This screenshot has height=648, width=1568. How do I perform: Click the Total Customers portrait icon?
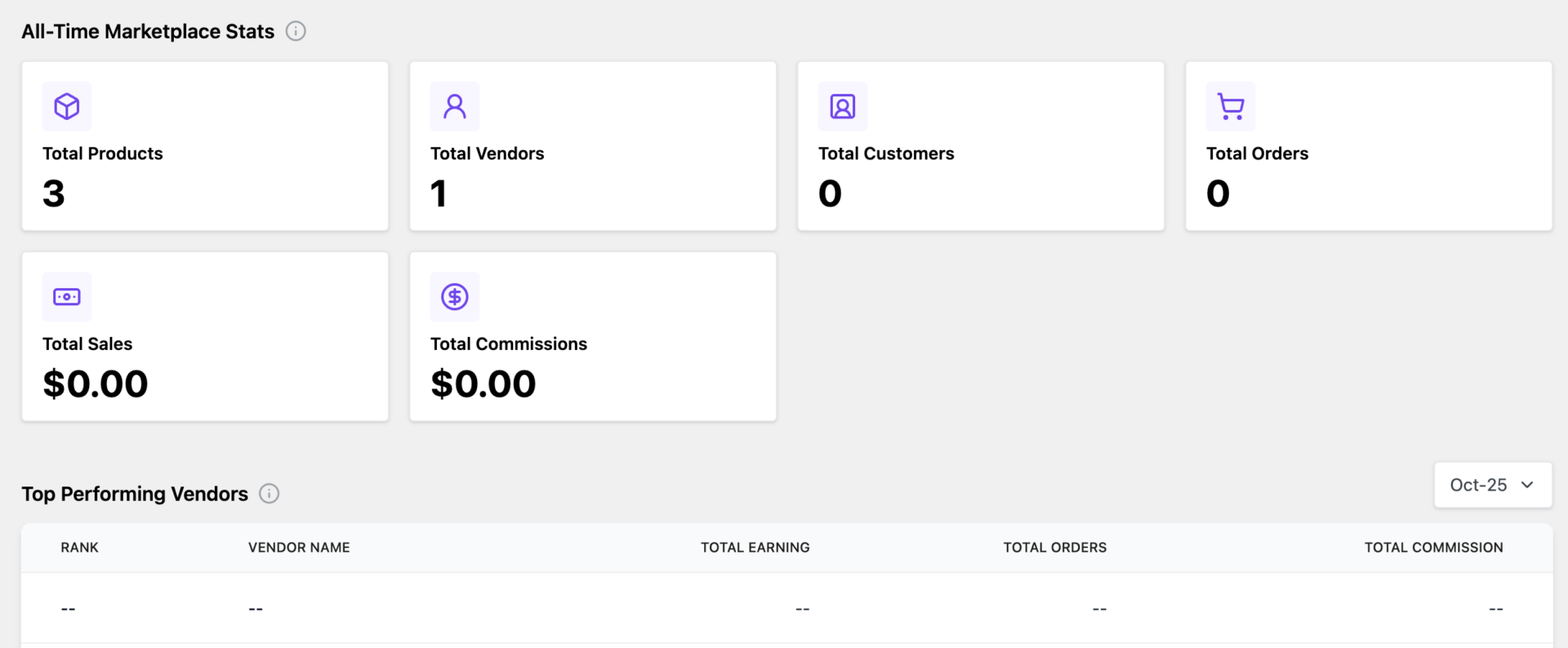843,106
